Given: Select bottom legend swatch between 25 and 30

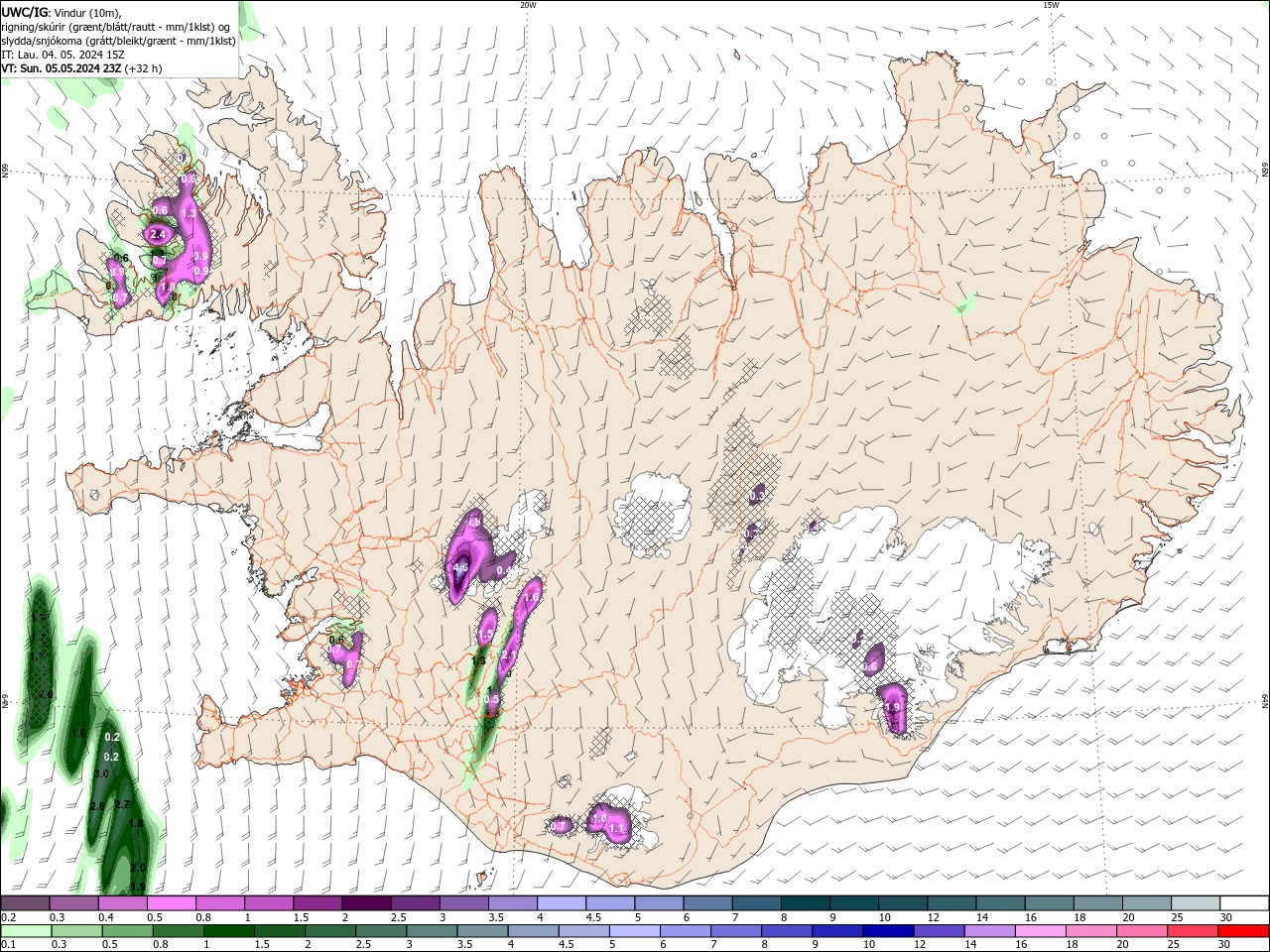Looking at the screenshot, I should point(1193,931).
